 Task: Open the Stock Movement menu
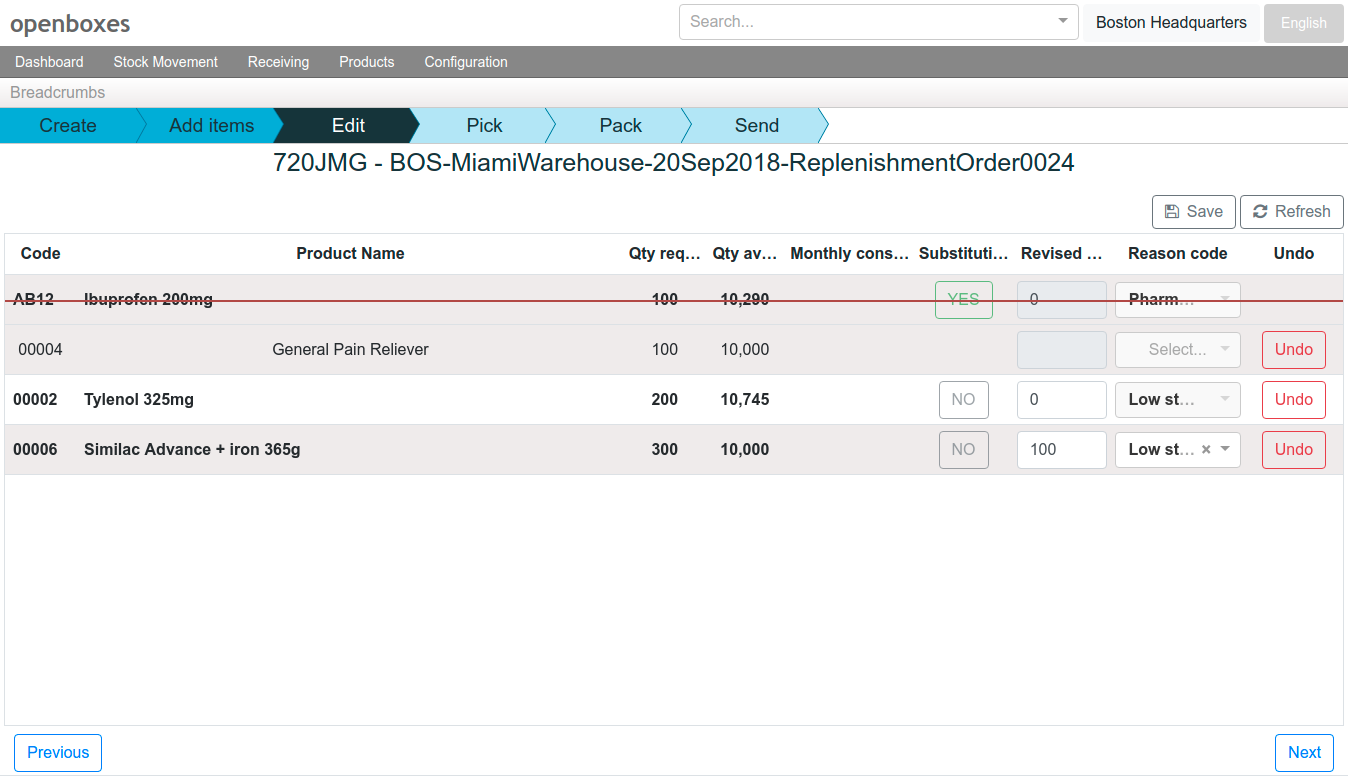(x=165, y=62)
